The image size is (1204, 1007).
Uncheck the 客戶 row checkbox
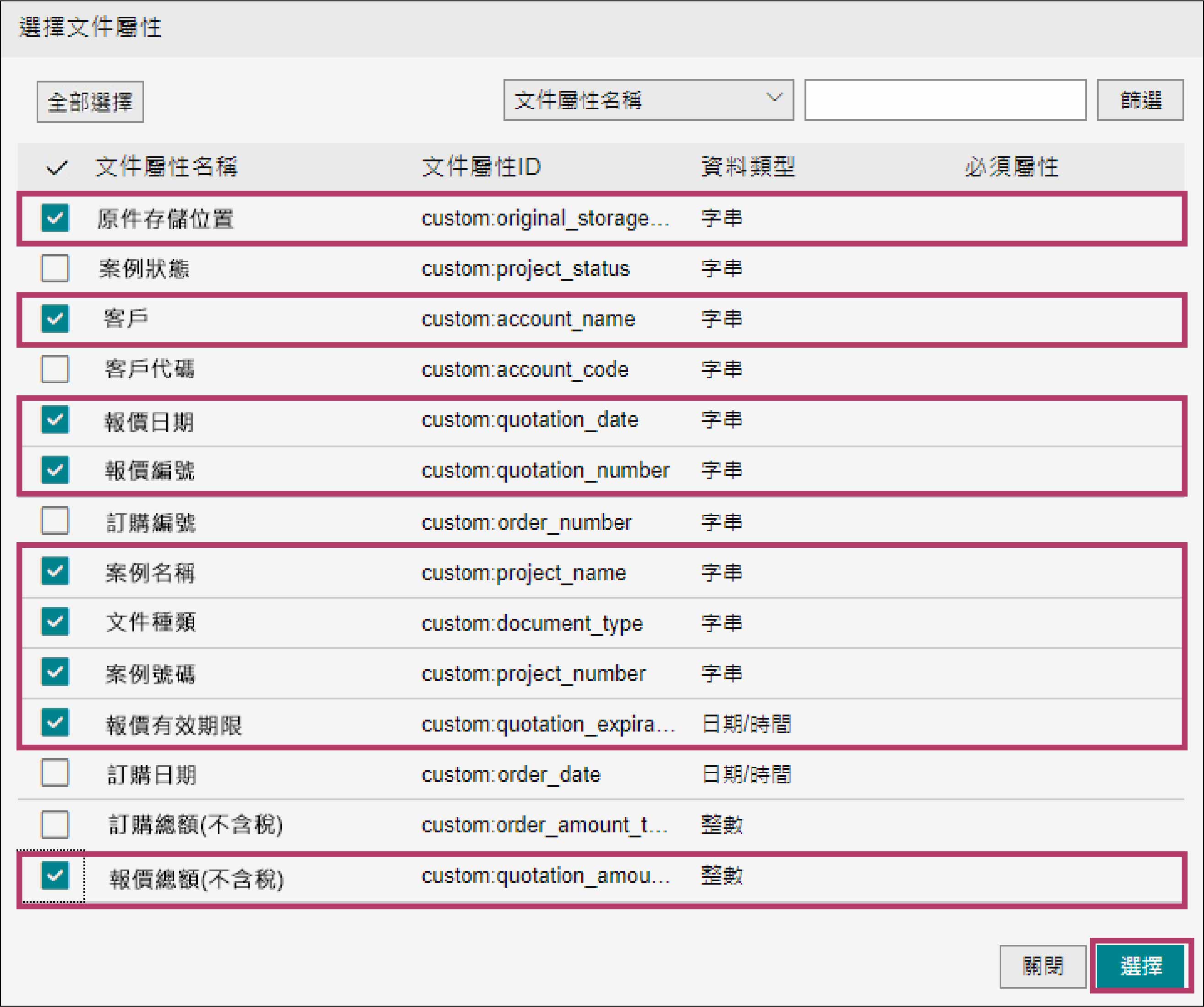coord(55,319)
